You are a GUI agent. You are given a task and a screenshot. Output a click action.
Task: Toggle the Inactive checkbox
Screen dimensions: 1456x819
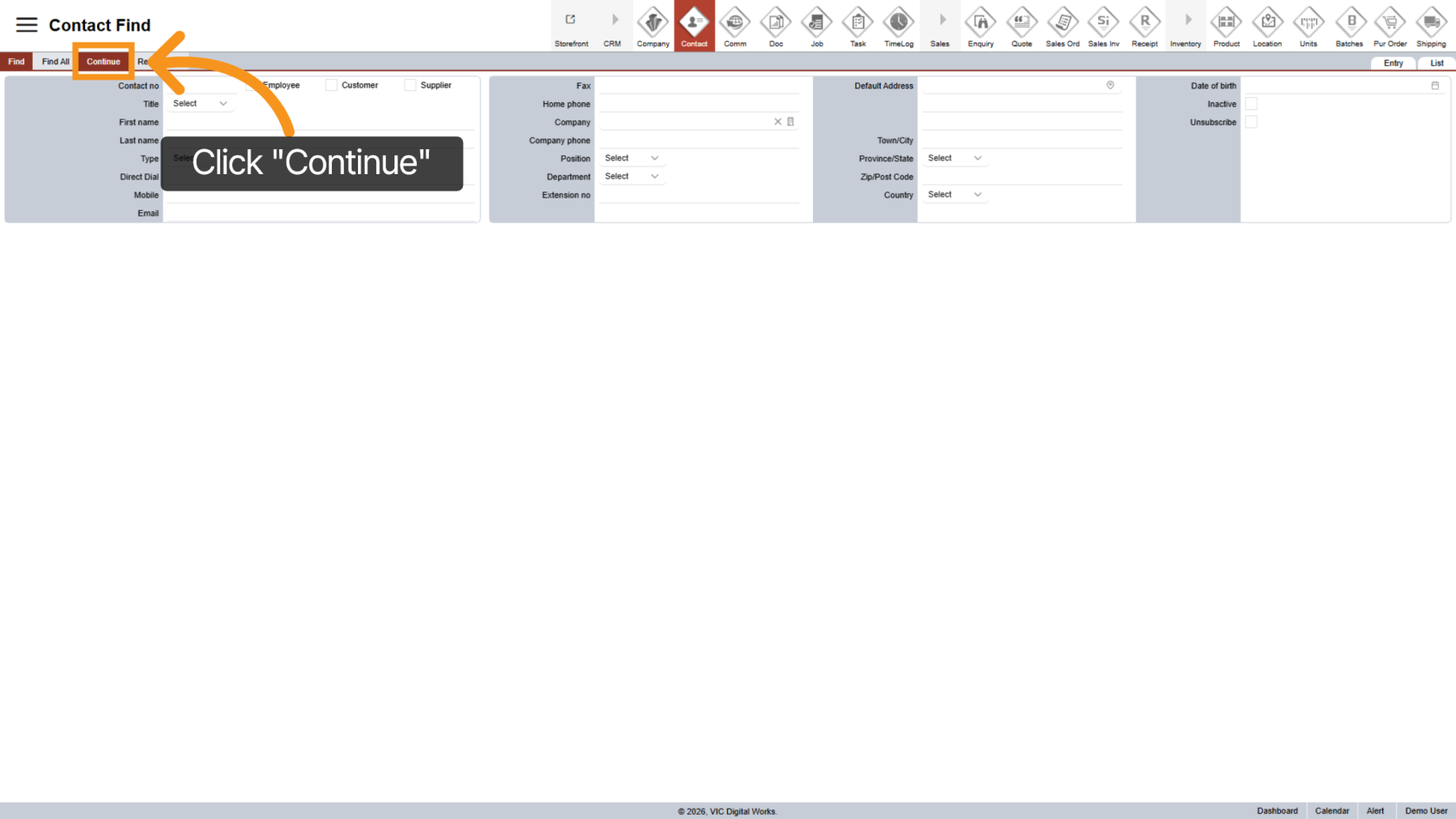coord(1251,103)
